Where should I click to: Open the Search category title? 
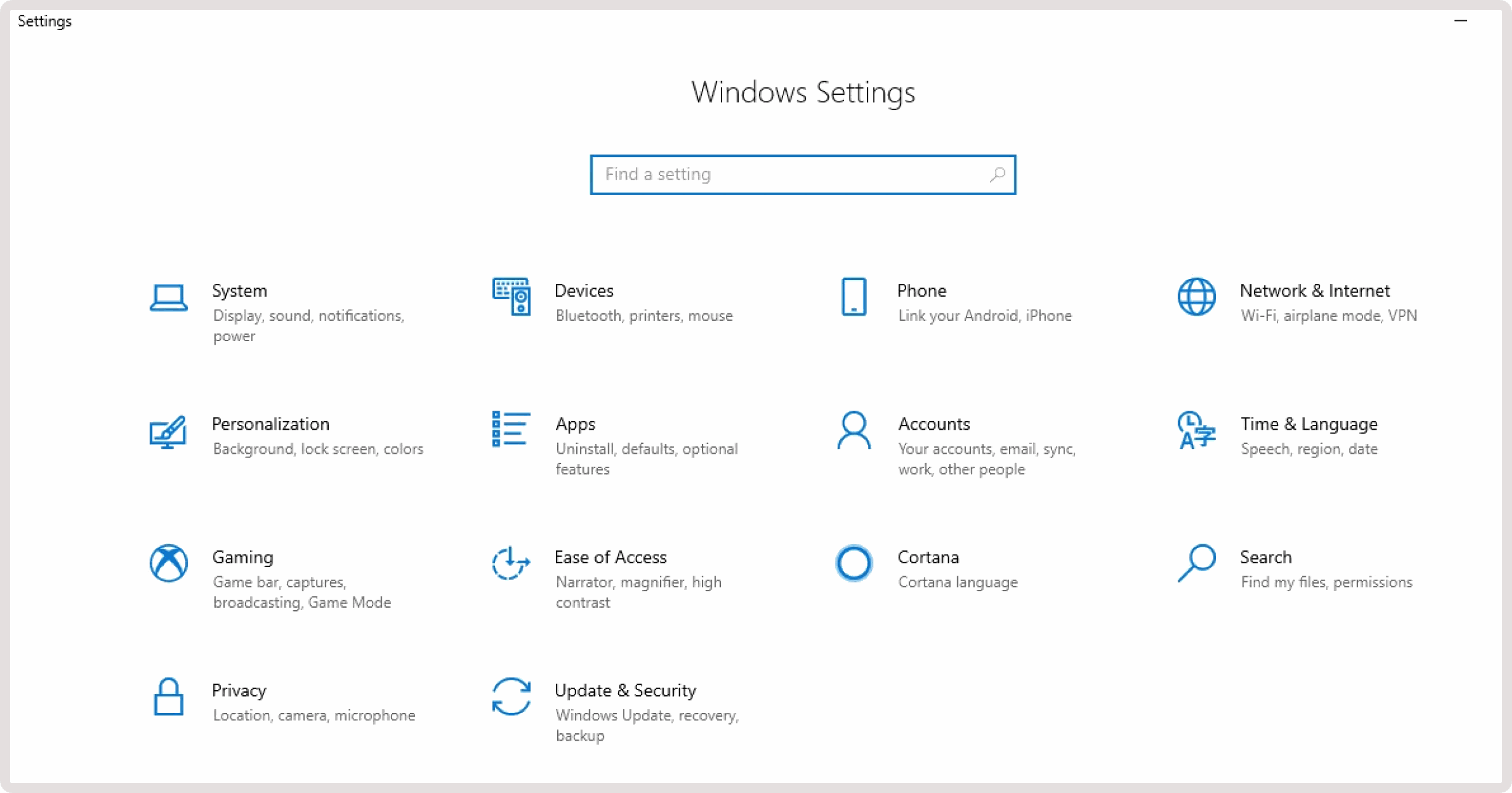click(1266, 557)
